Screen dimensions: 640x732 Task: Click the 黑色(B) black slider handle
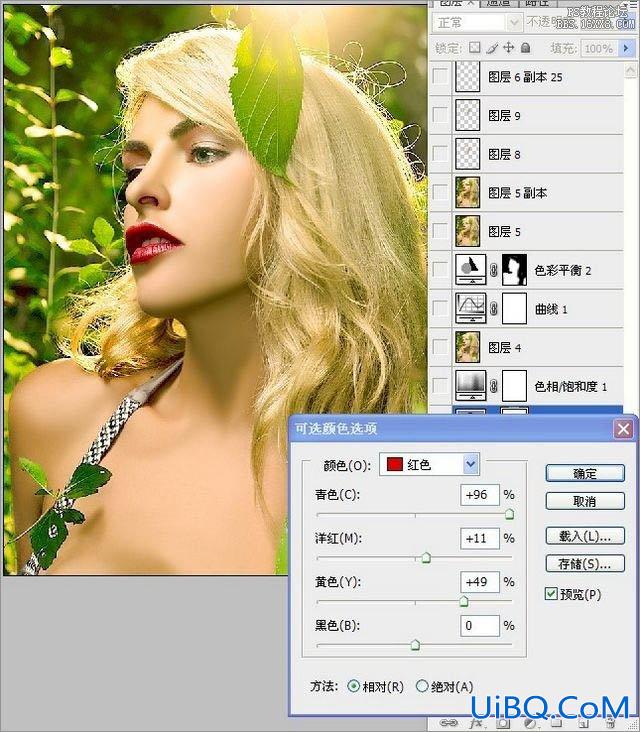415,645
